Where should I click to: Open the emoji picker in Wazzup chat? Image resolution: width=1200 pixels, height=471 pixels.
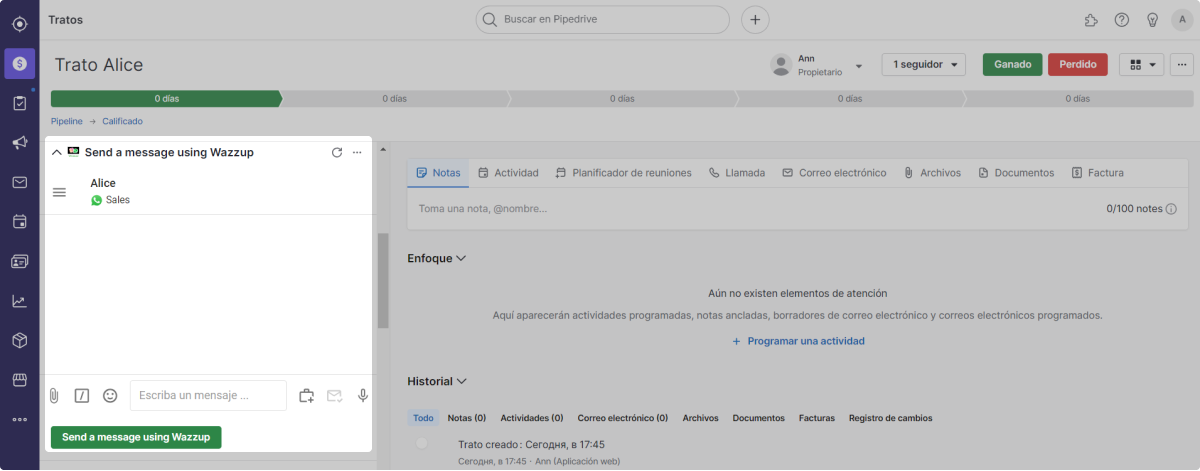[x=110, y=396]
